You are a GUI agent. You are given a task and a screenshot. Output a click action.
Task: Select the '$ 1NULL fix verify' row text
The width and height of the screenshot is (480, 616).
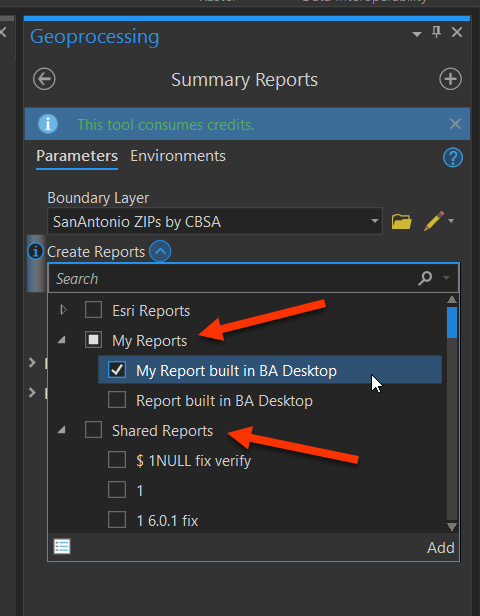coord(193,461)
